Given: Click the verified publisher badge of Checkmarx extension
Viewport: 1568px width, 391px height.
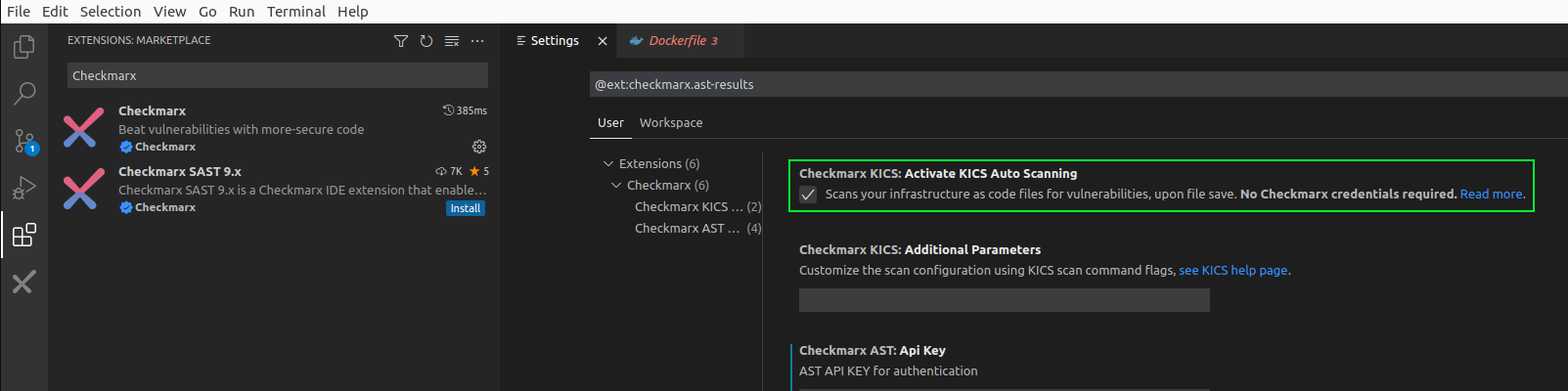Looking at the screenshot, I should (x=126, y=147).
